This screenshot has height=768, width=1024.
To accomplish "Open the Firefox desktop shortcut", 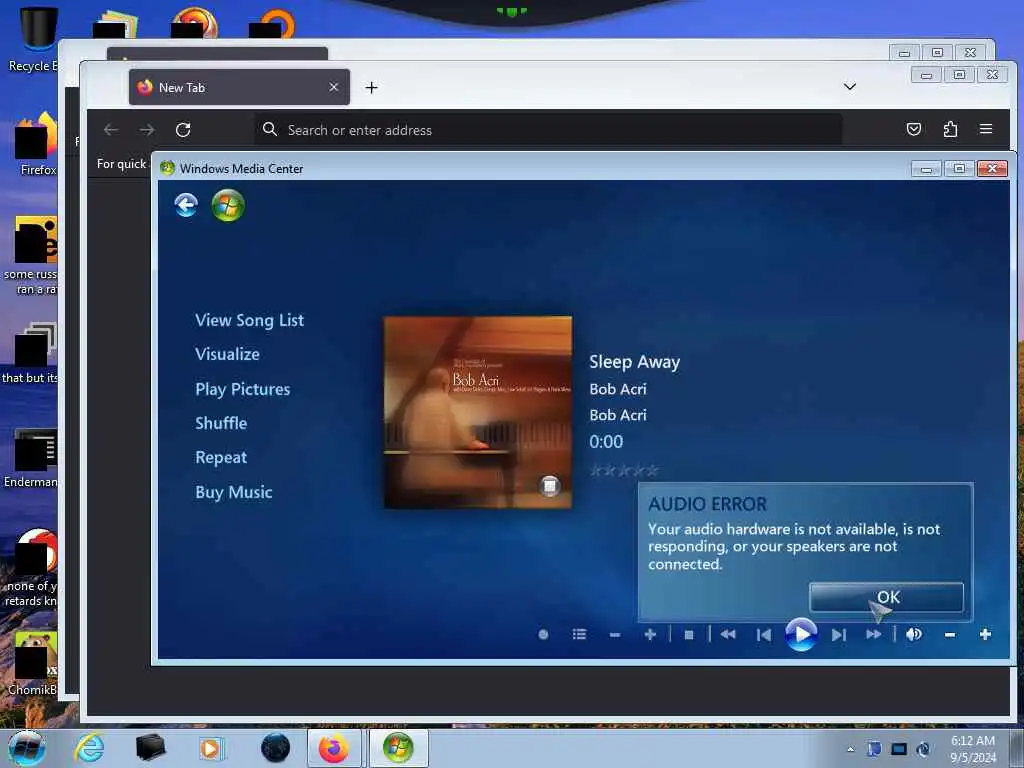I will click(x=37, y=144).
